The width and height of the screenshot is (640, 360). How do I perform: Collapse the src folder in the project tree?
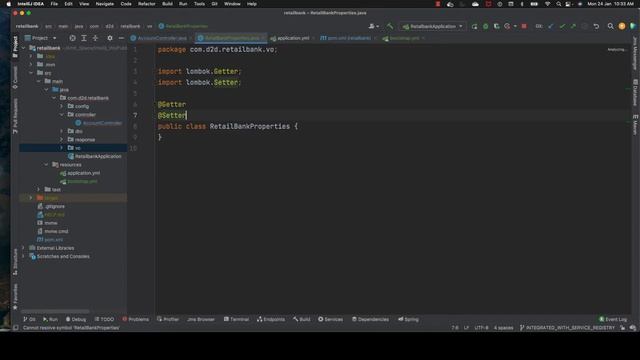(x=31, y=73)
